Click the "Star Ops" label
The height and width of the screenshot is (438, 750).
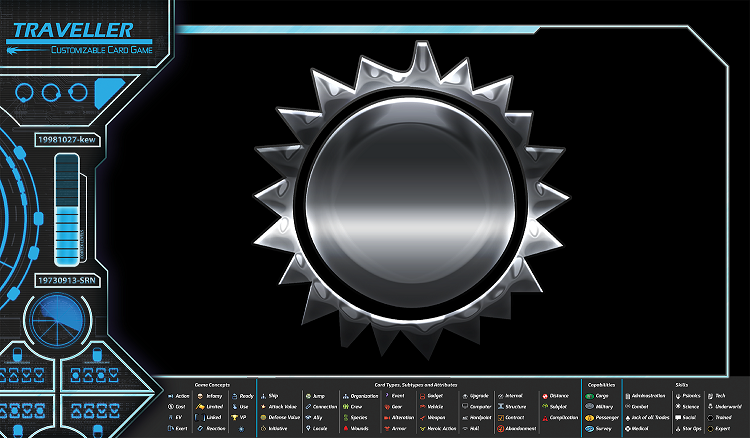point(692,428)
